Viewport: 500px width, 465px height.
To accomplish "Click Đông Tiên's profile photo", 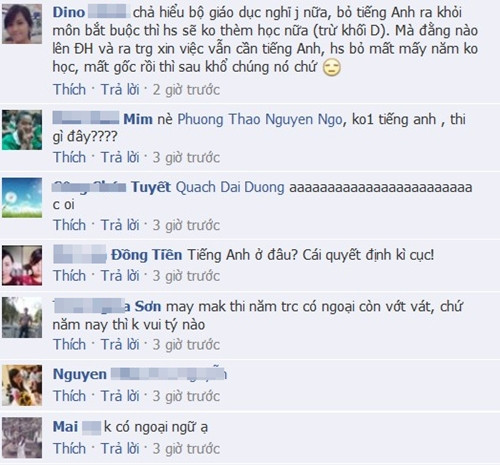I will click(x=22, y=265).
